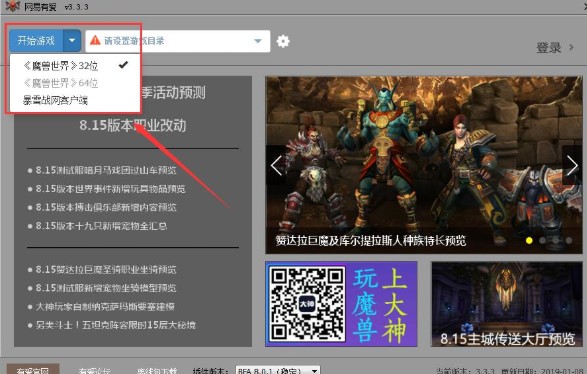This screenshot has width=587, height=374.
Task: Open 另类斗士！五坦克阵容限时15层大秘境 article
Action: (115, 325)
